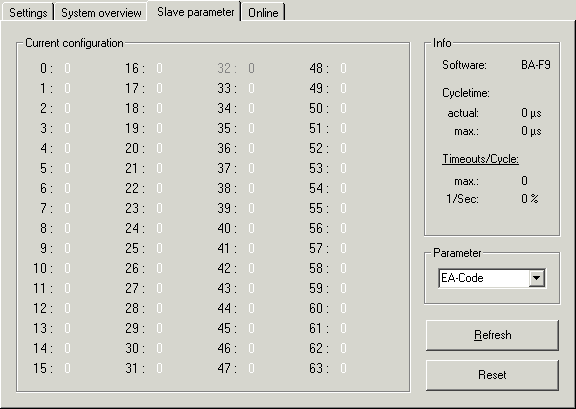The width and height of the screenshot is (576, 409).
Task: Click the 'actual:' cycletime label
Action: [463, 113]
